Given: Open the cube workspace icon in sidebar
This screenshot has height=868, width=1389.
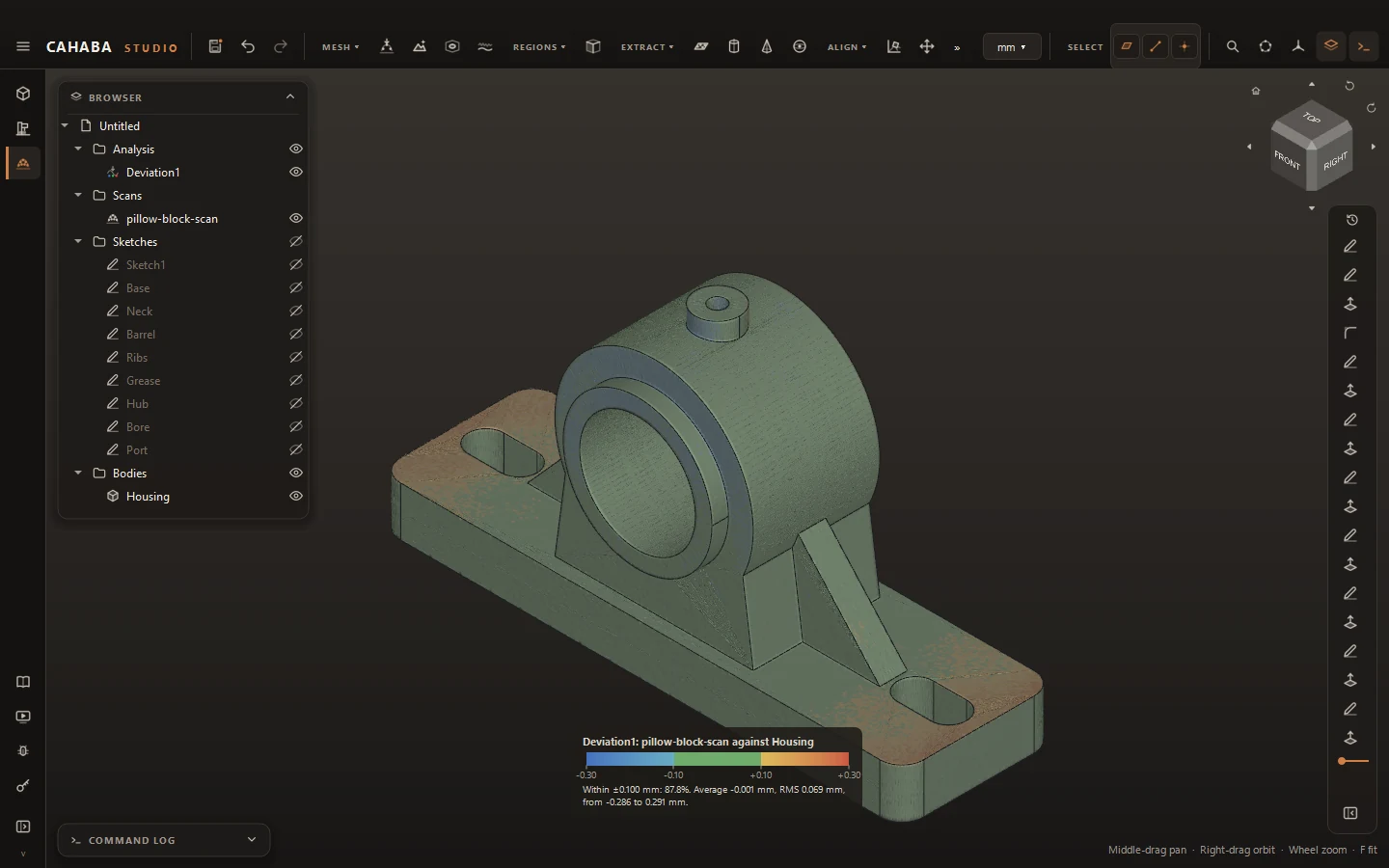Looking at the screenshot, I should click(x=23, y=94).
